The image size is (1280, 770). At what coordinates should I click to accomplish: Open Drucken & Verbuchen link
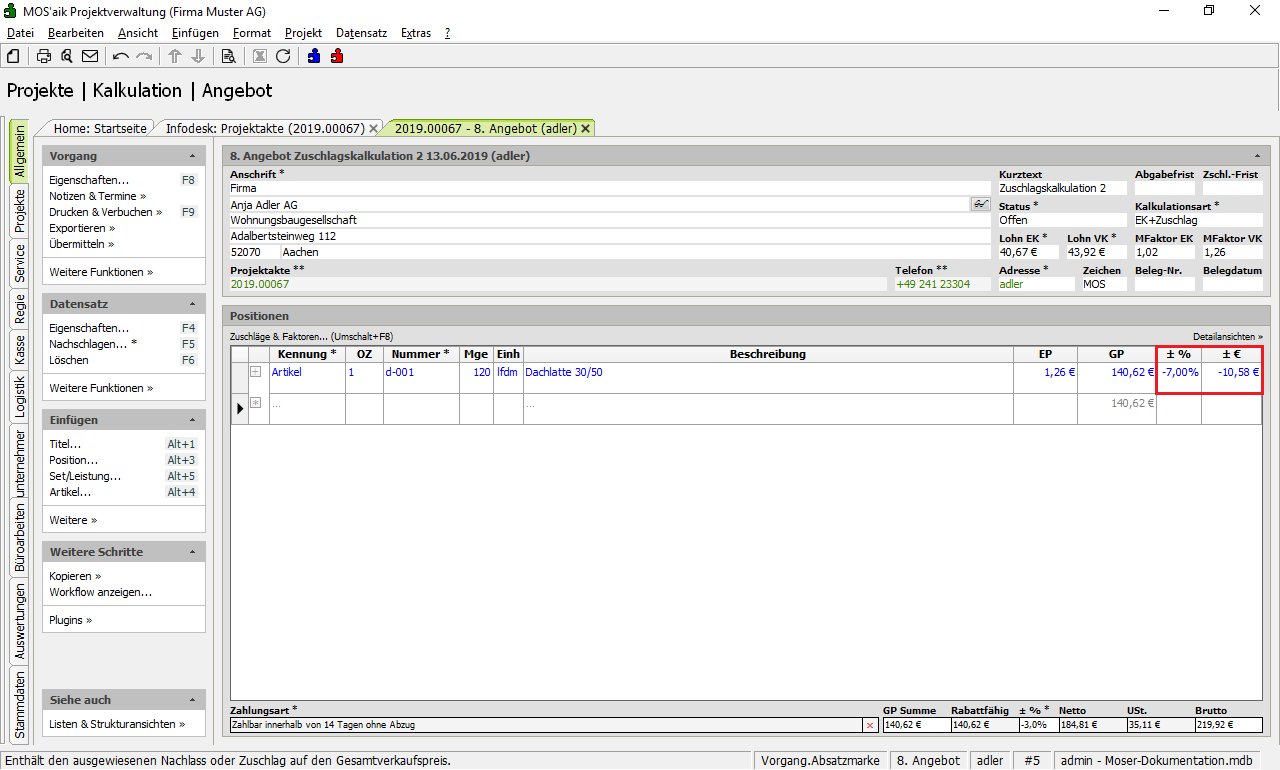click(103, 212)
